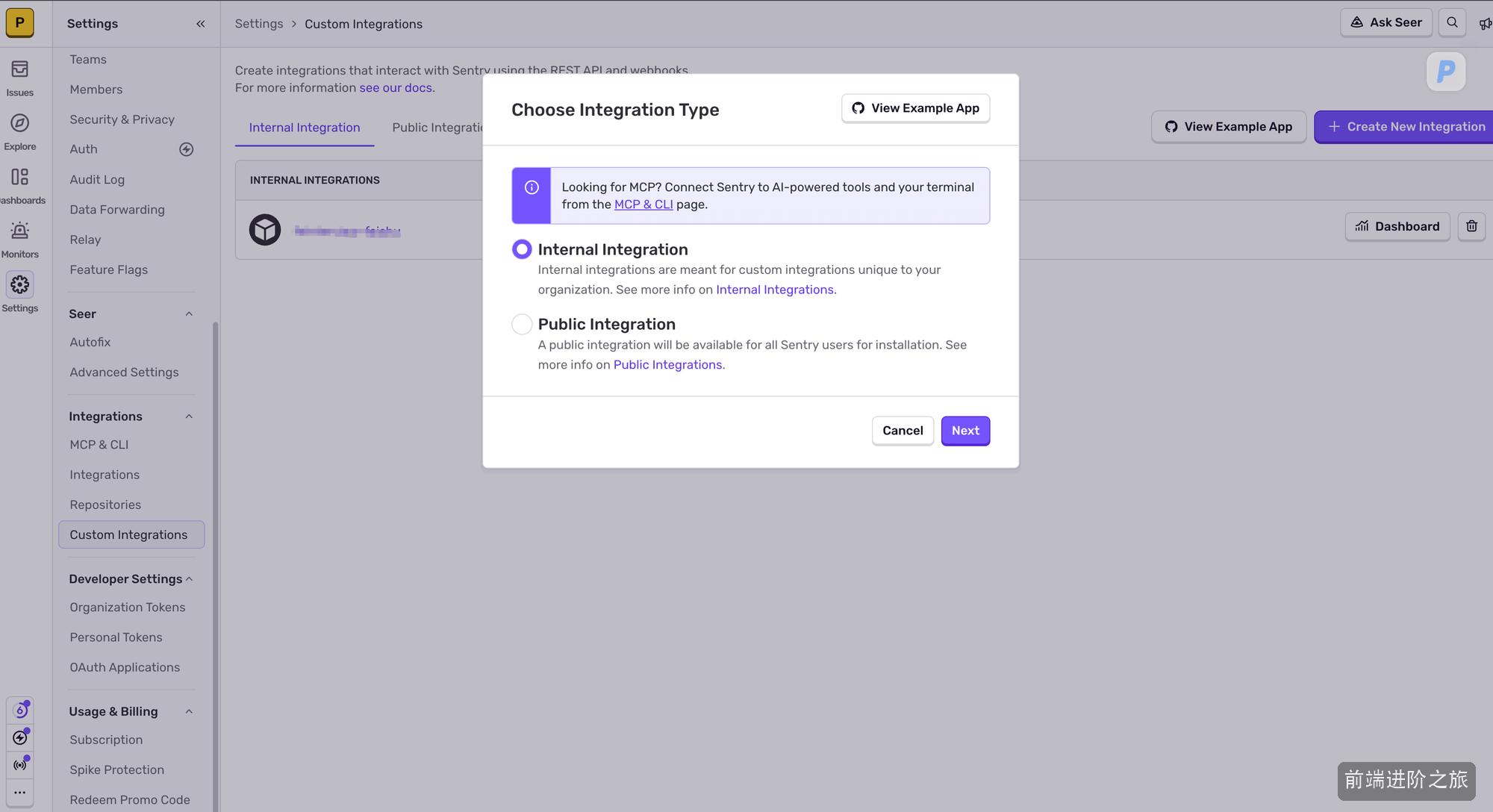This screenshot has width=1493, height=812.
Task: Click the organization avatar P icon
Action: (x=20, y=23)
